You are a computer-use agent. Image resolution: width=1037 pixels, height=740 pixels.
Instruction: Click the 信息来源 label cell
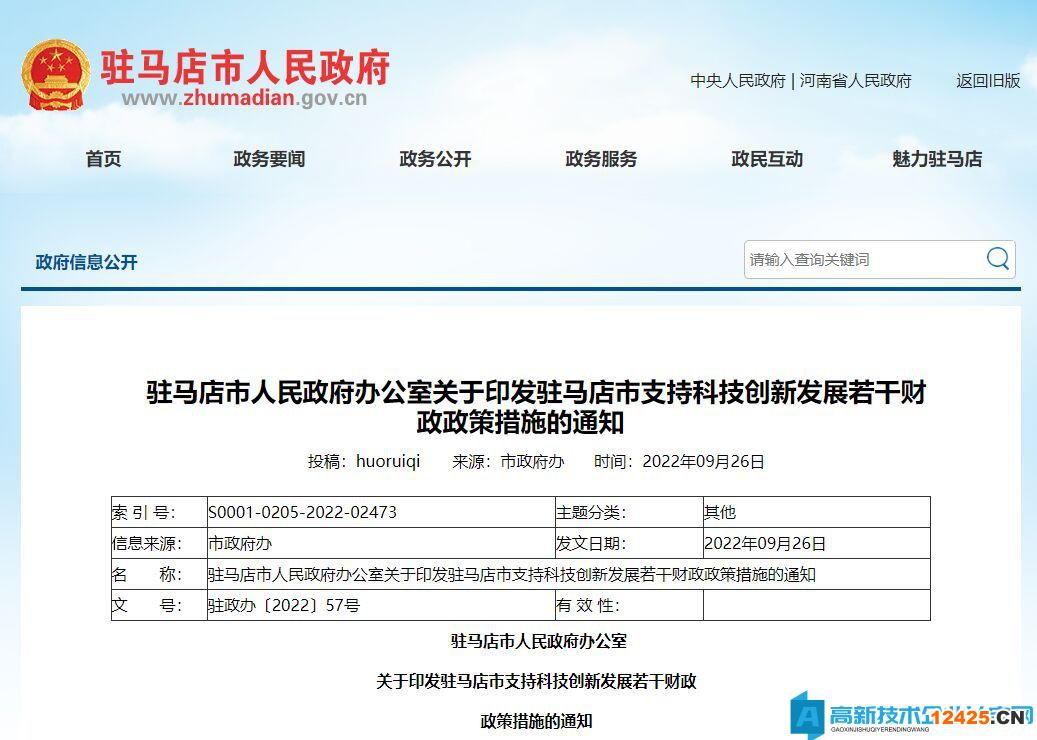(x=159, y=543)
